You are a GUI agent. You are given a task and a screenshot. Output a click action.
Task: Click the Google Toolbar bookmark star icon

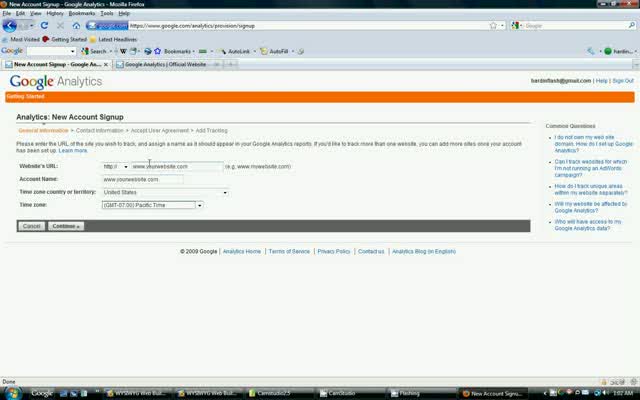point(158,51)
